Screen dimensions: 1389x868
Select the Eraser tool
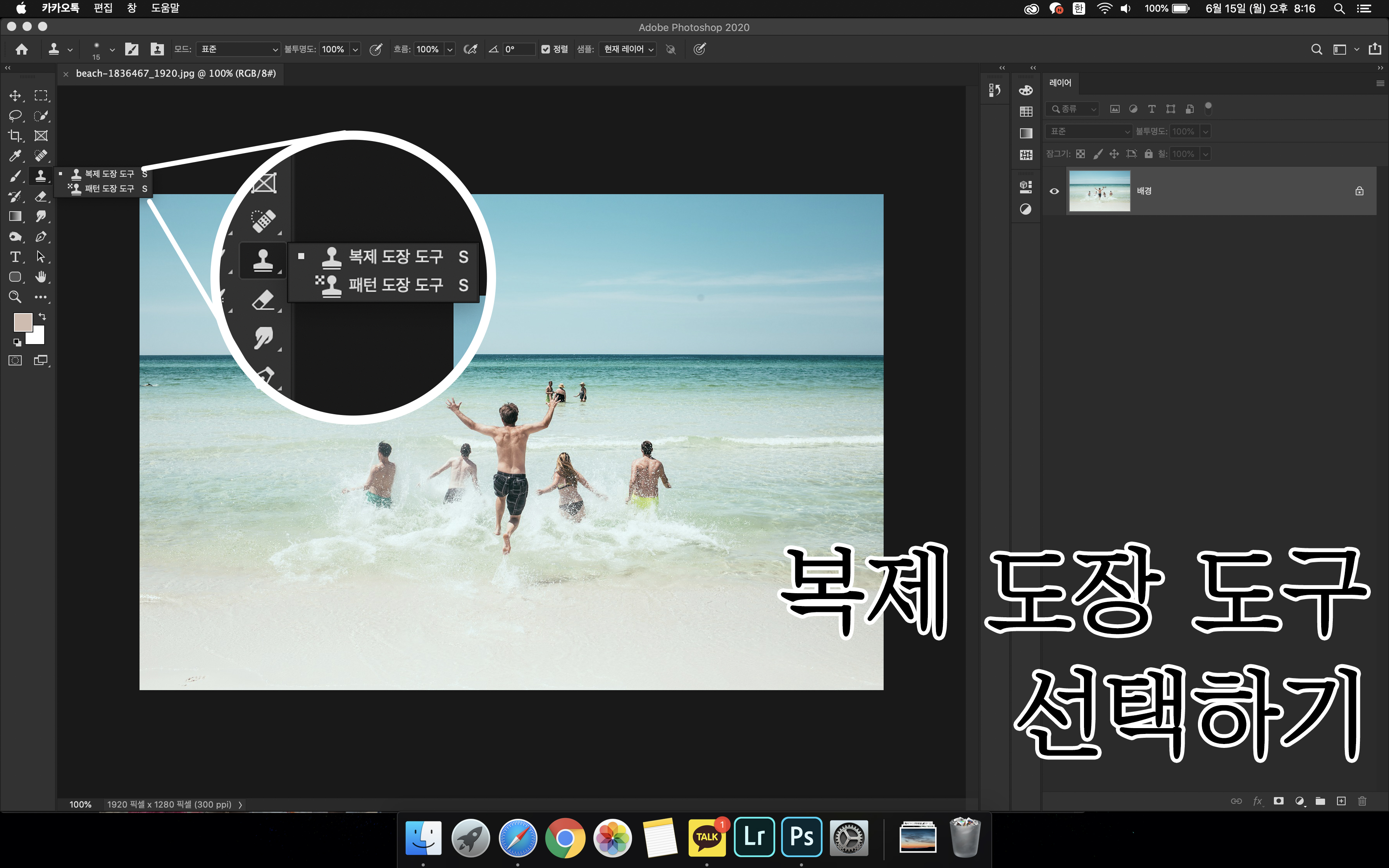40,196
